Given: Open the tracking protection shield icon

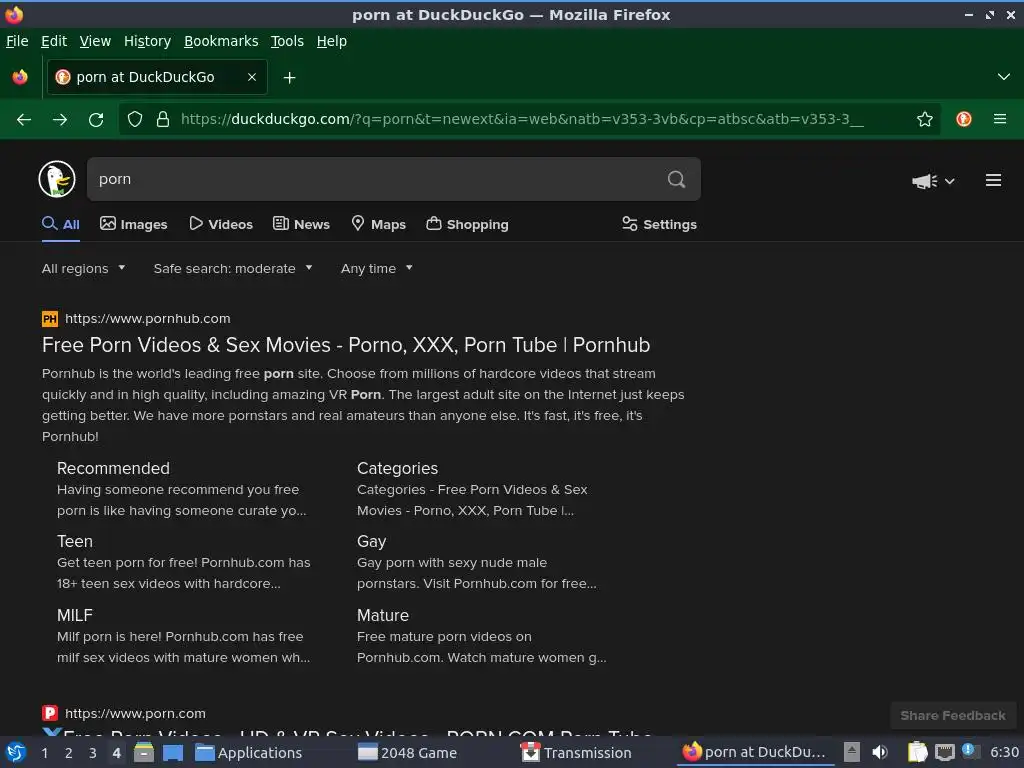Looking at the screenshot, I should pos(135,119).
